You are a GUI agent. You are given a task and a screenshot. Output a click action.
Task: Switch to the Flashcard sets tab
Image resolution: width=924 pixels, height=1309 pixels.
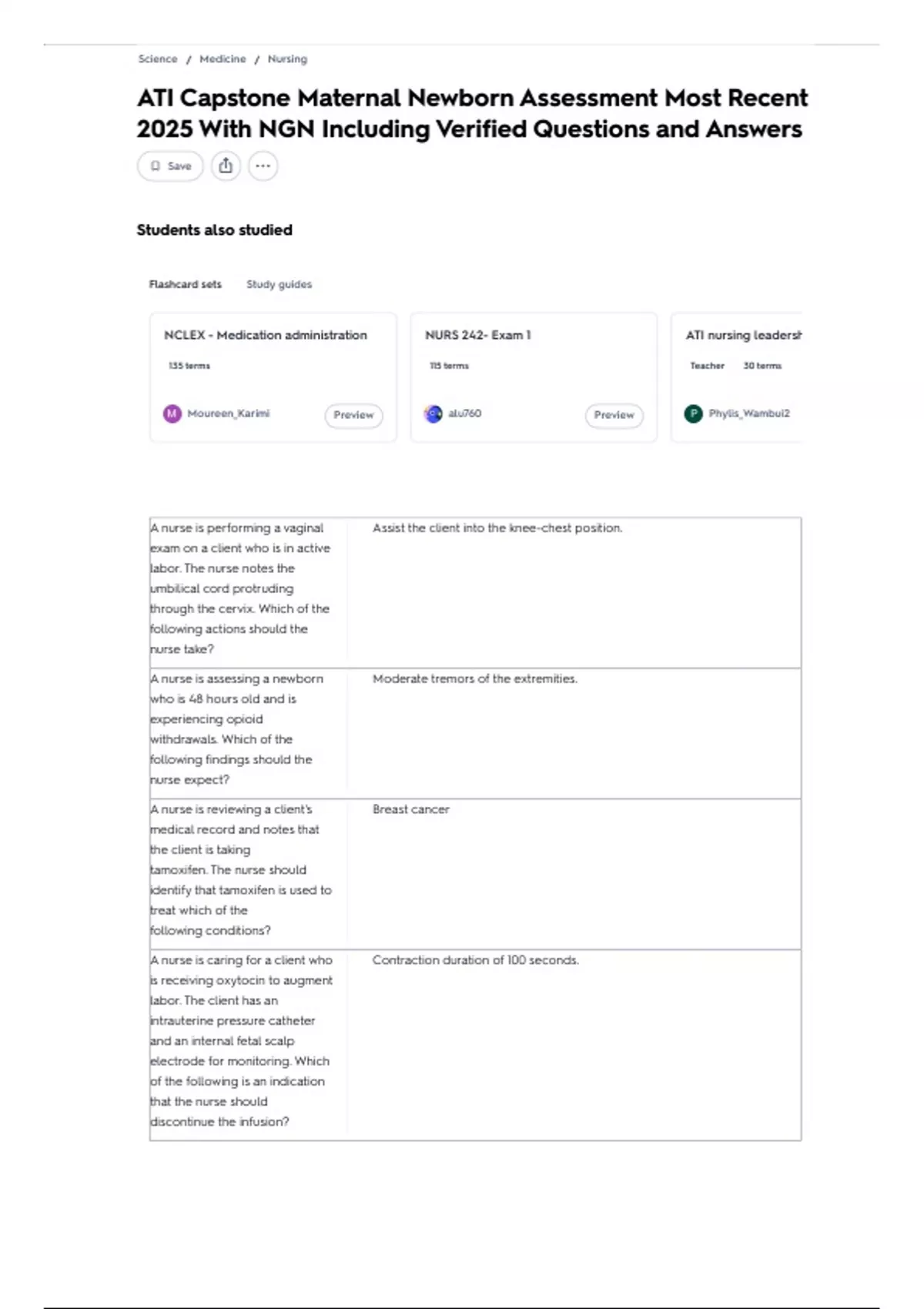point(185,284)
